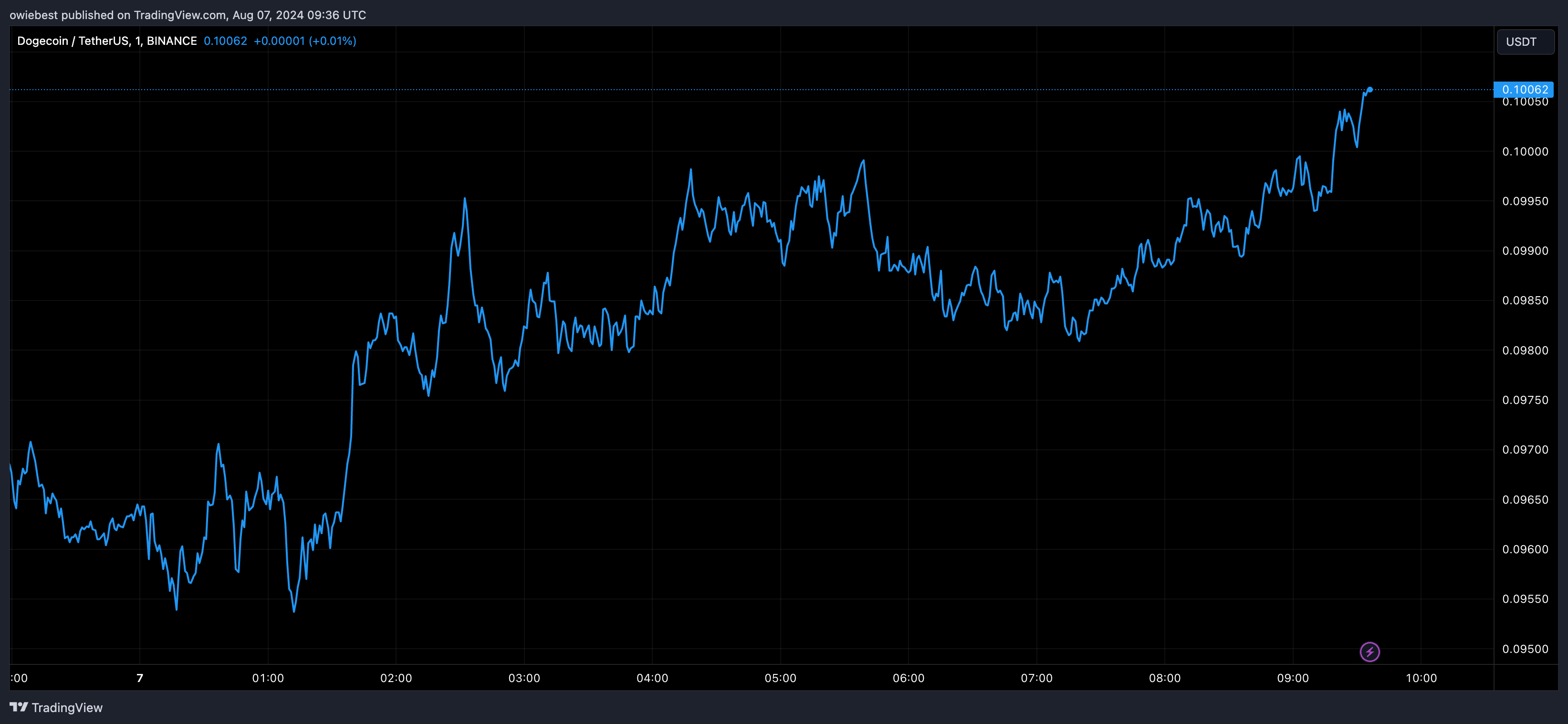This screenshot has height=724, width=1568.
Task: Click the 09:00 time axis label
Action: pyautogui.click(x=1293, y=678)
